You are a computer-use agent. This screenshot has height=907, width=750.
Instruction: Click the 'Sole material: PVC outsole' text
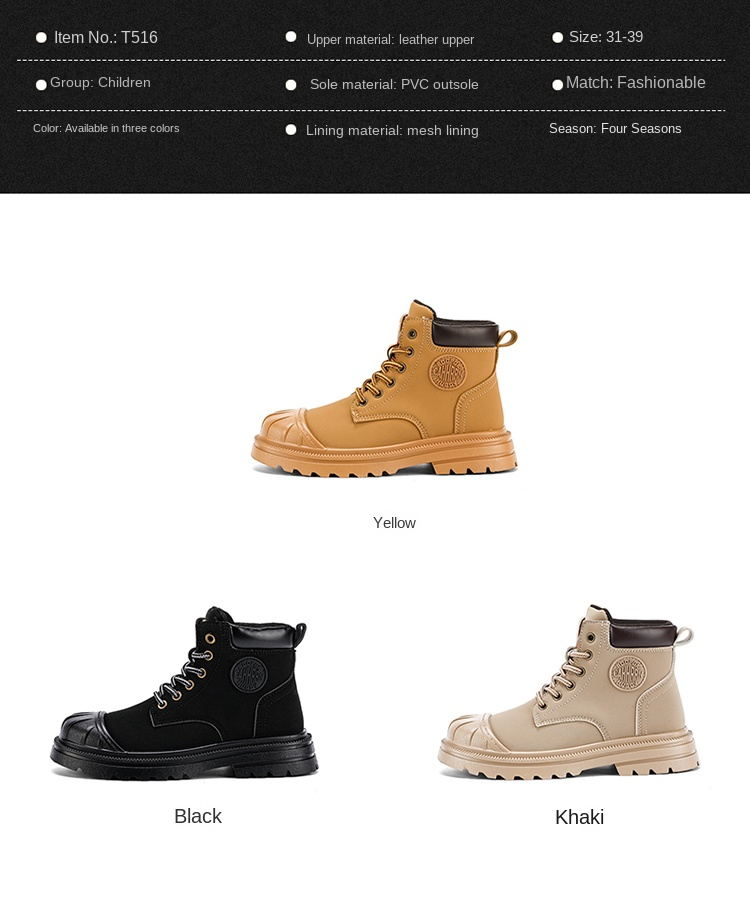point(394,84)
